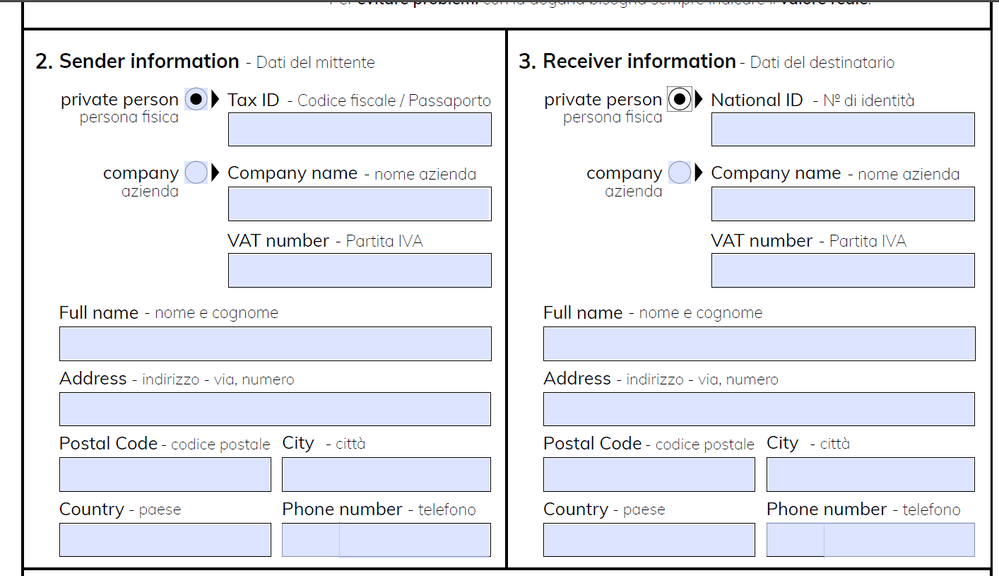The height and width of the screenshot is (576, 999).
Task: Select sender company radio button
Action: tap(196, 173)
